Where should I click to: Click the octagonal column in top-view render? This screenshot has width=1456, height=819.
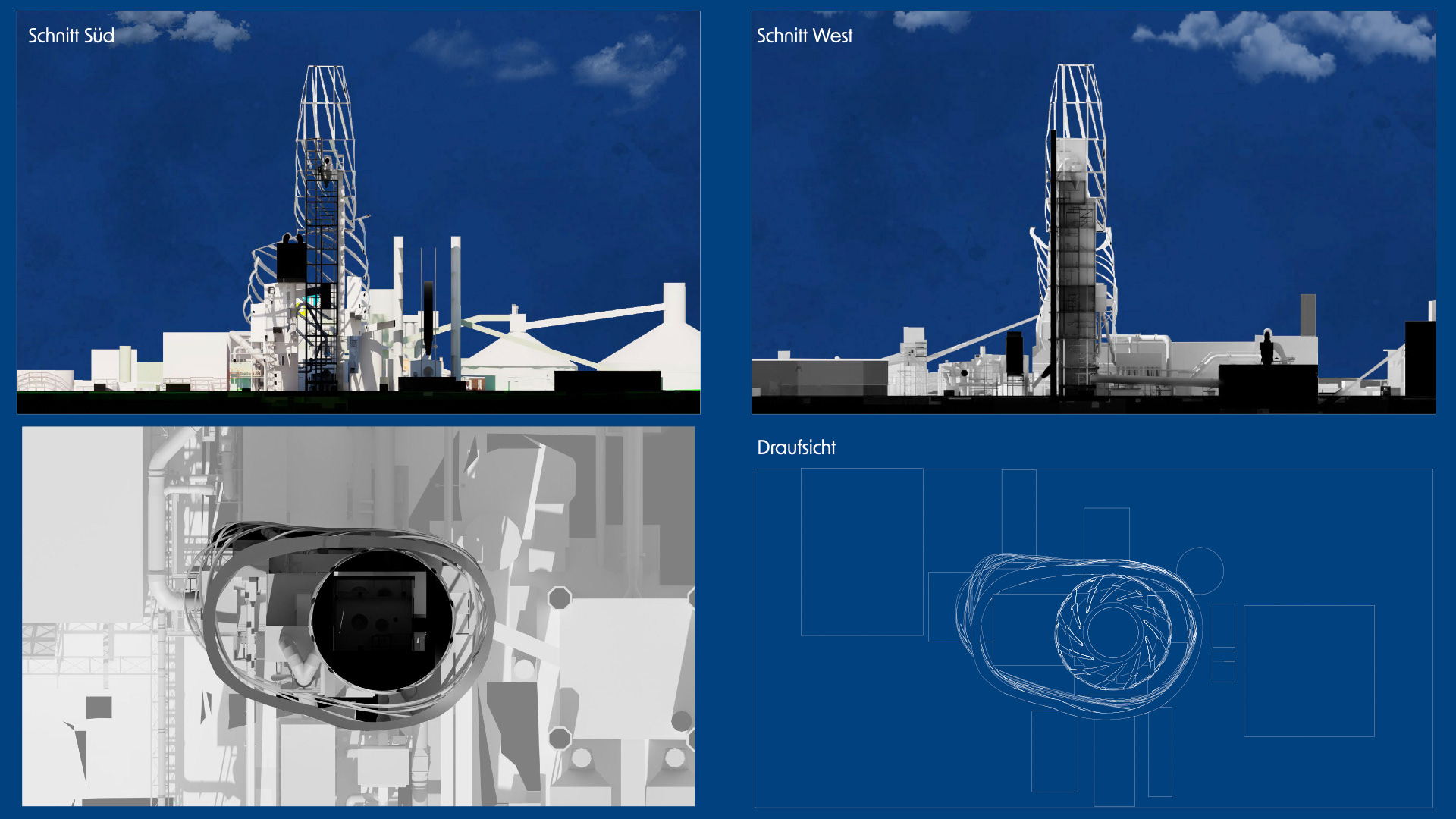click(560, 598)
